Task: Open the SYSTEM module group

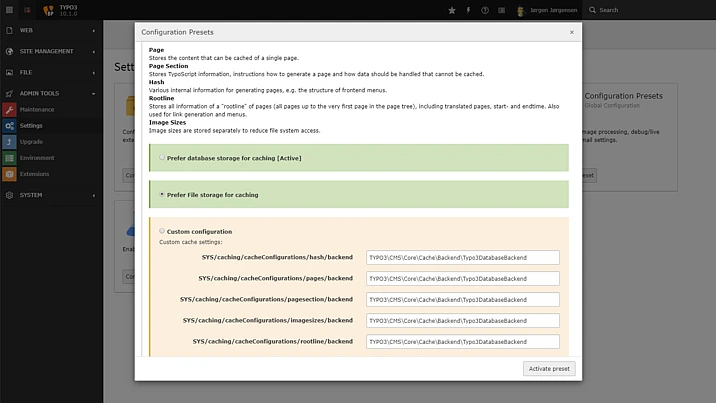Action: tap(50, 195)
